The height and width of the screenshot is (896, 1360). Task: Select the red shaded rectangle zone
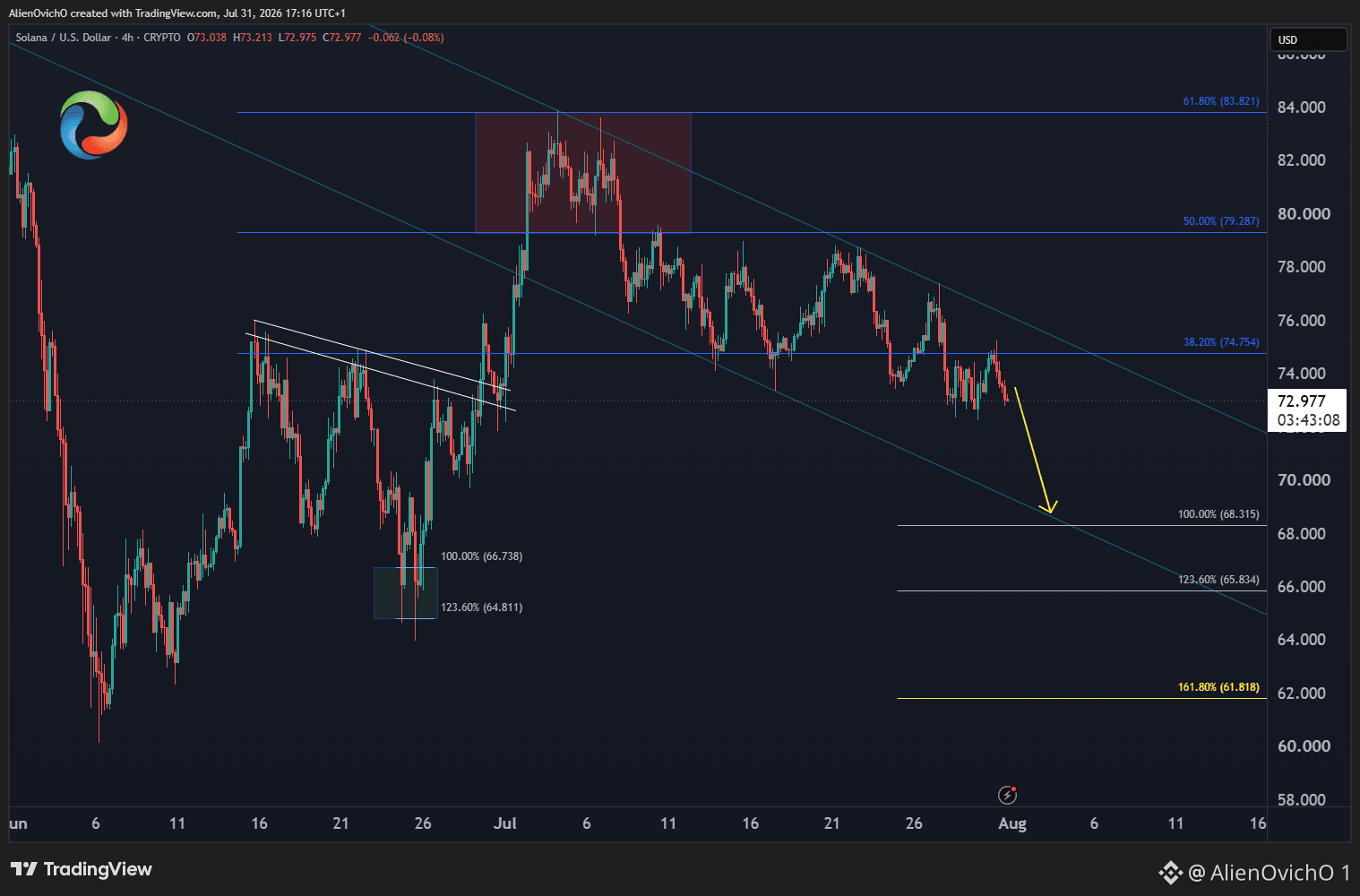[582, 172]
